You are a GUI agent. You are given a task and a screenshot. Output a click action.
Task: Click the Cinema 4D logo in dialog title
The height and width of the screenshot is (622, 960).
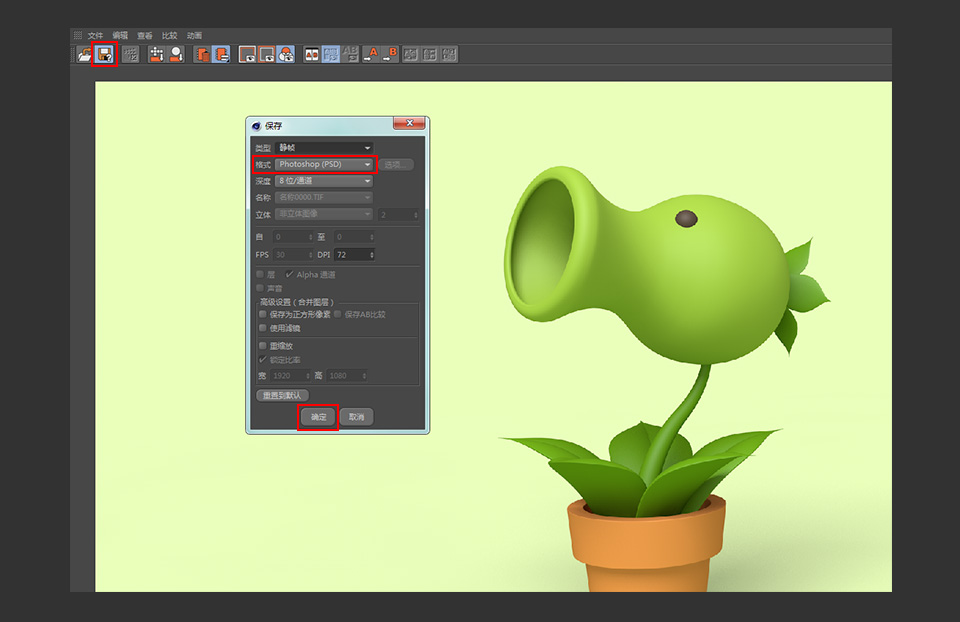point(257,126)
